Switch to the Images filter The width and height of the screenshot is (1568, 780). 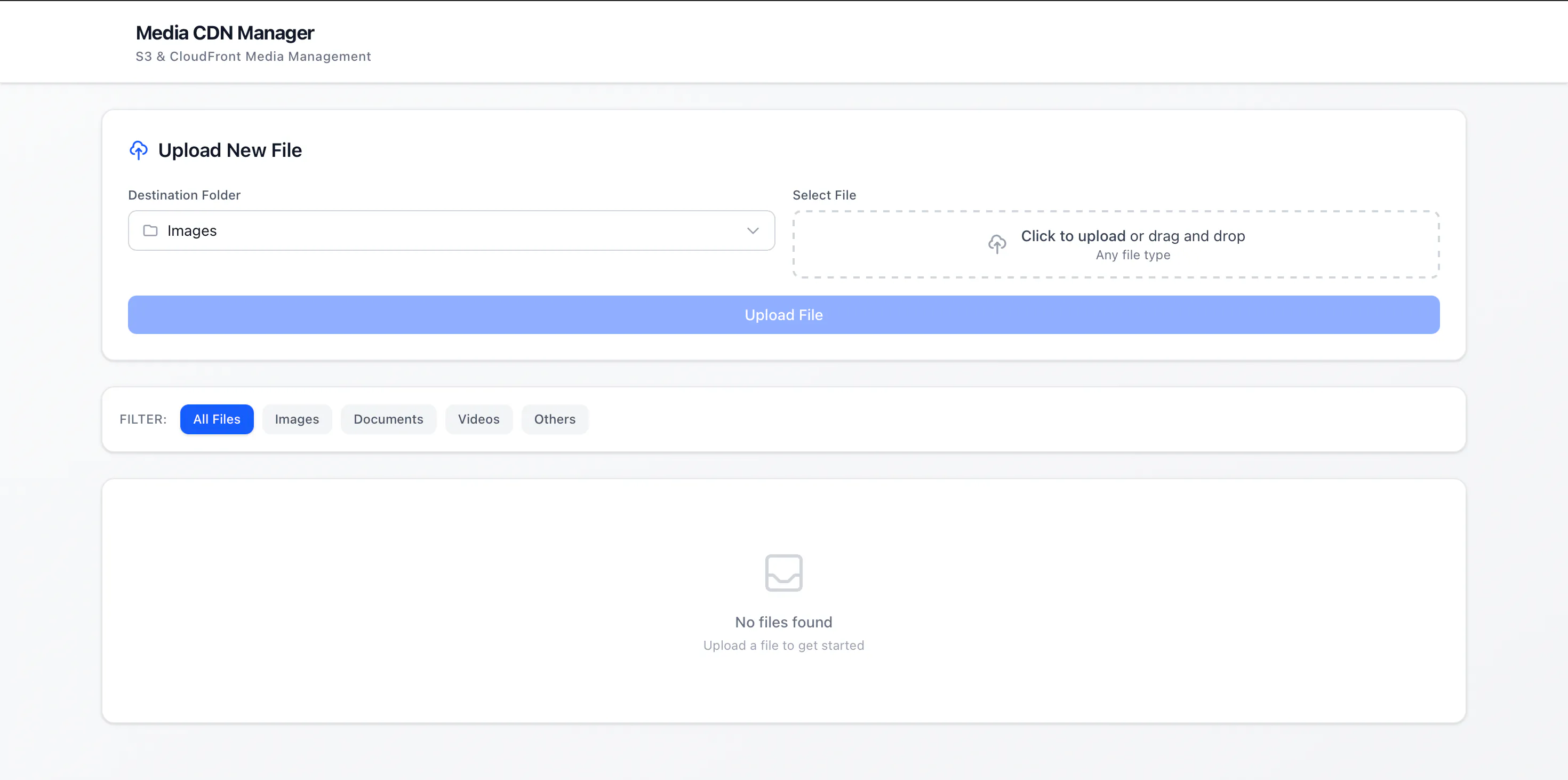pos(297,419)
